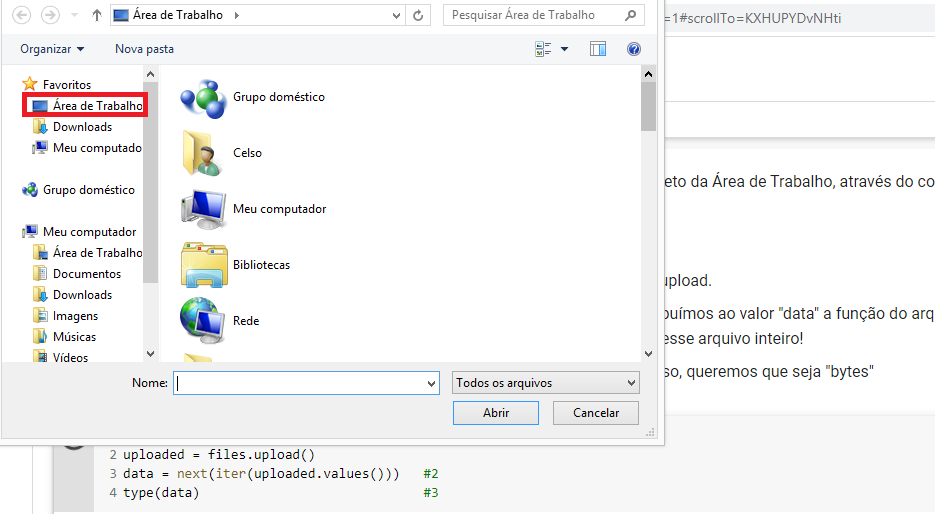Select Favoritos in navigation pane
The image size is (935, 514).
pos(57,84)
